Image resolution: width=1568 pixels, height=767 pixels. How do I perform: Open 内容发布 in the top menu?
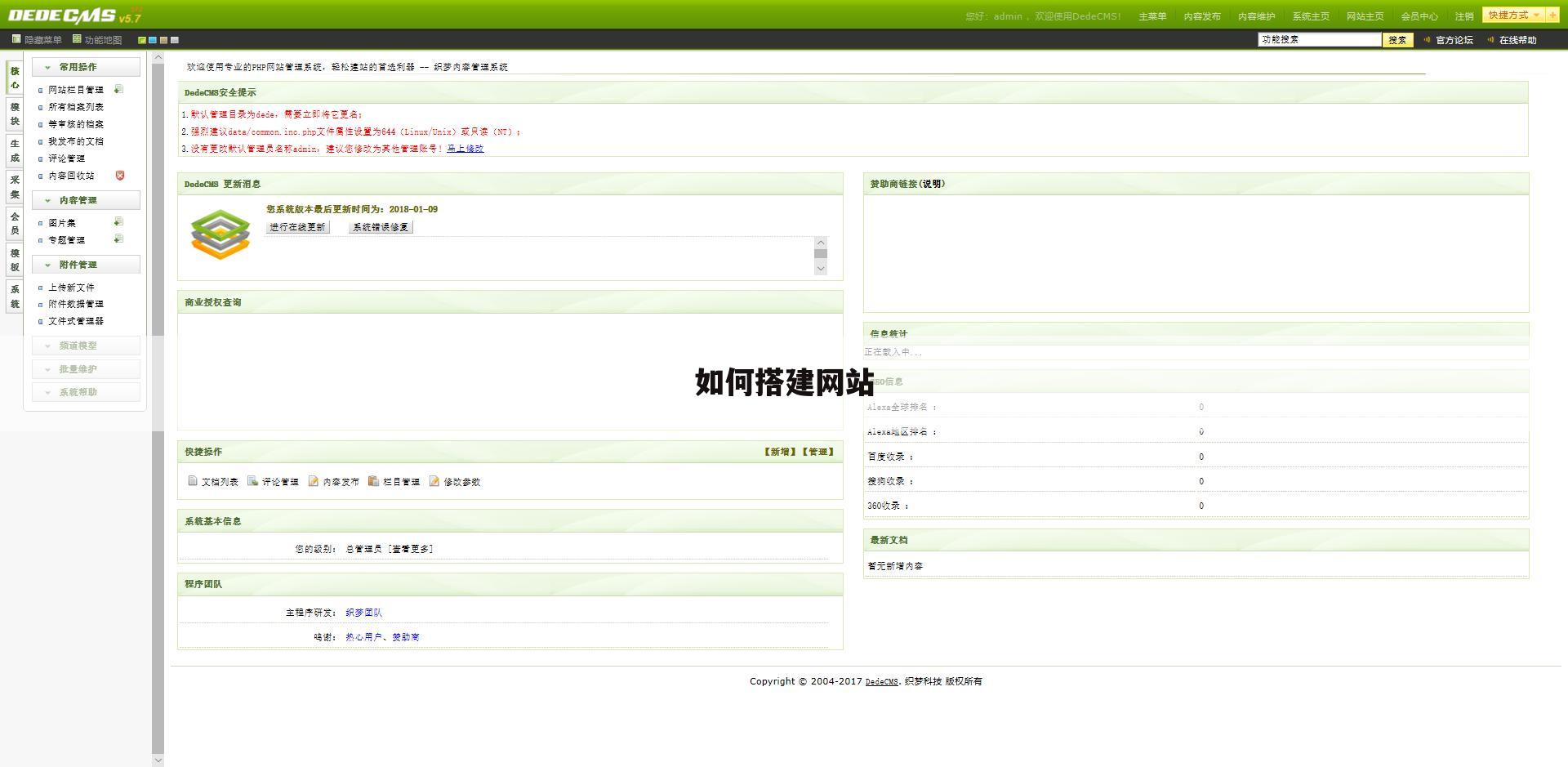(1201, 16)
